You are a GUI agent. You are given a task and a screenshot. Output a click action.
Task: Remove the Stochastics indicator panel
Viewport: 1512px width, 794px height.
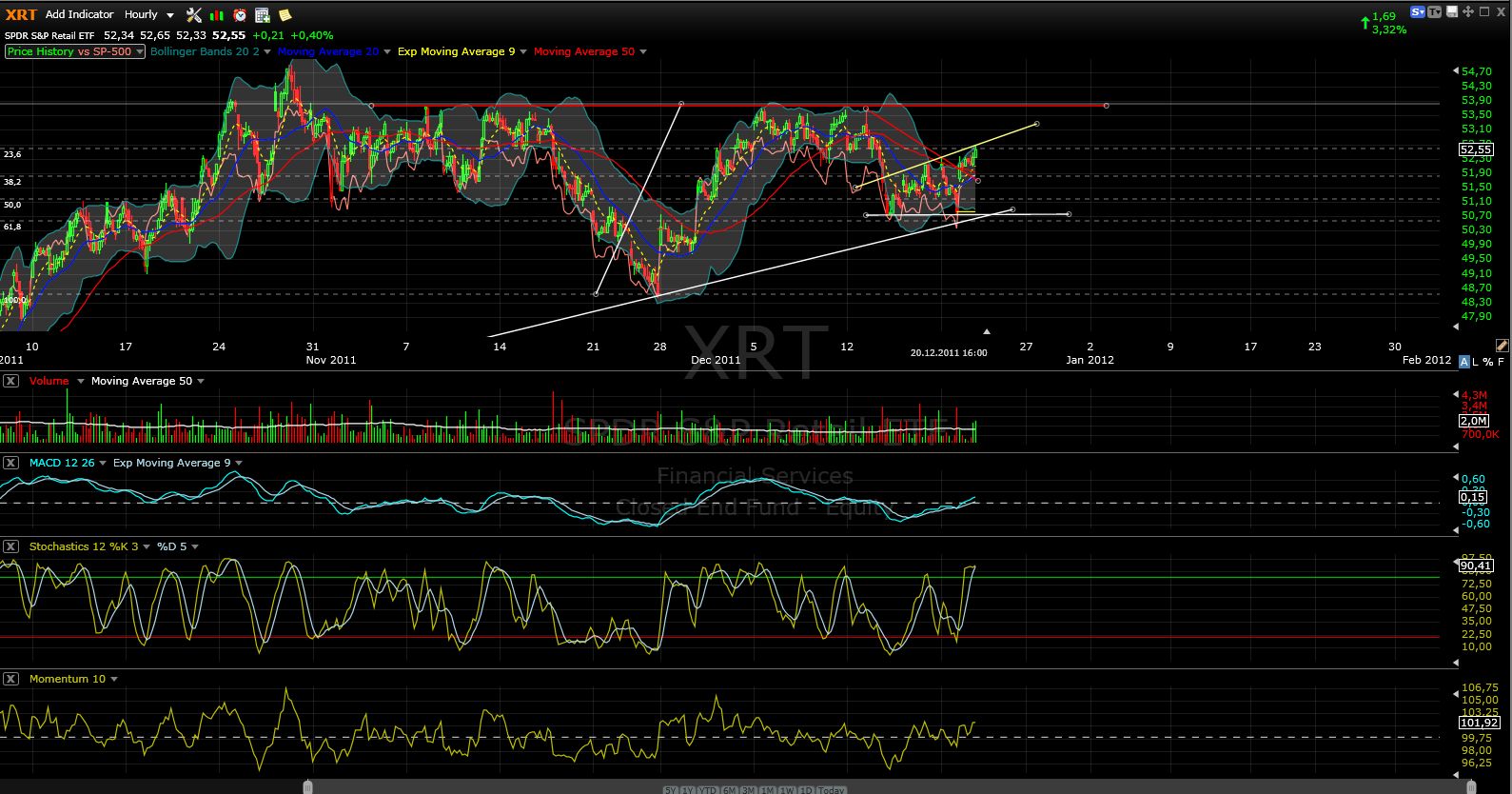tap(10, 546)
